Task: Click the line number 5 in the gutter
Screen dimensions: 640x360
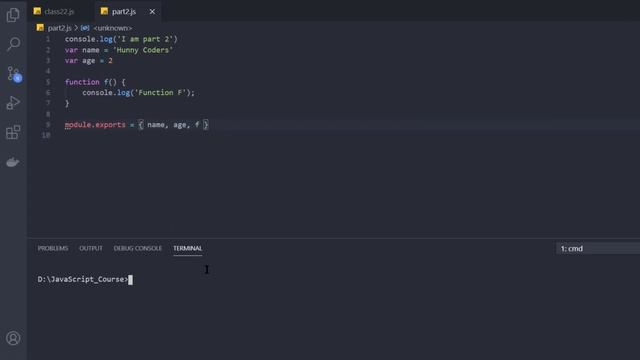Action: (48, 82)
